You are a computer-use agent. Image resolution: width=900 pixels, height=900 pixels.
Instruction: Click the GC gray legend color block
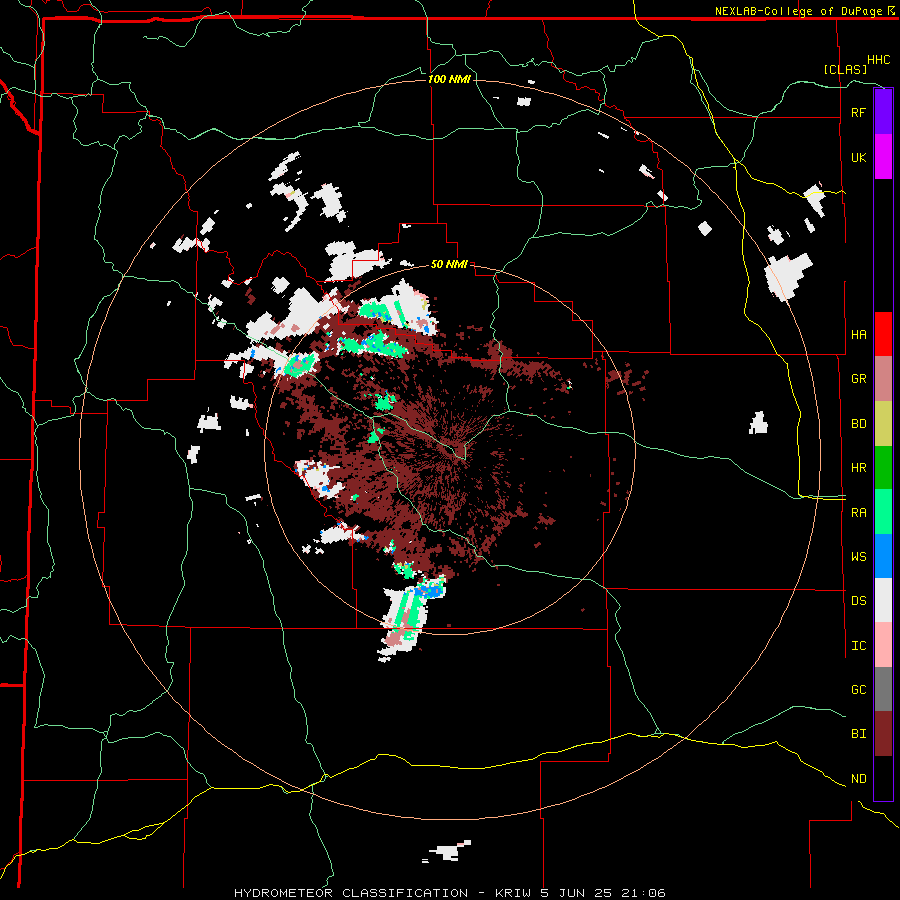(883, 689)
